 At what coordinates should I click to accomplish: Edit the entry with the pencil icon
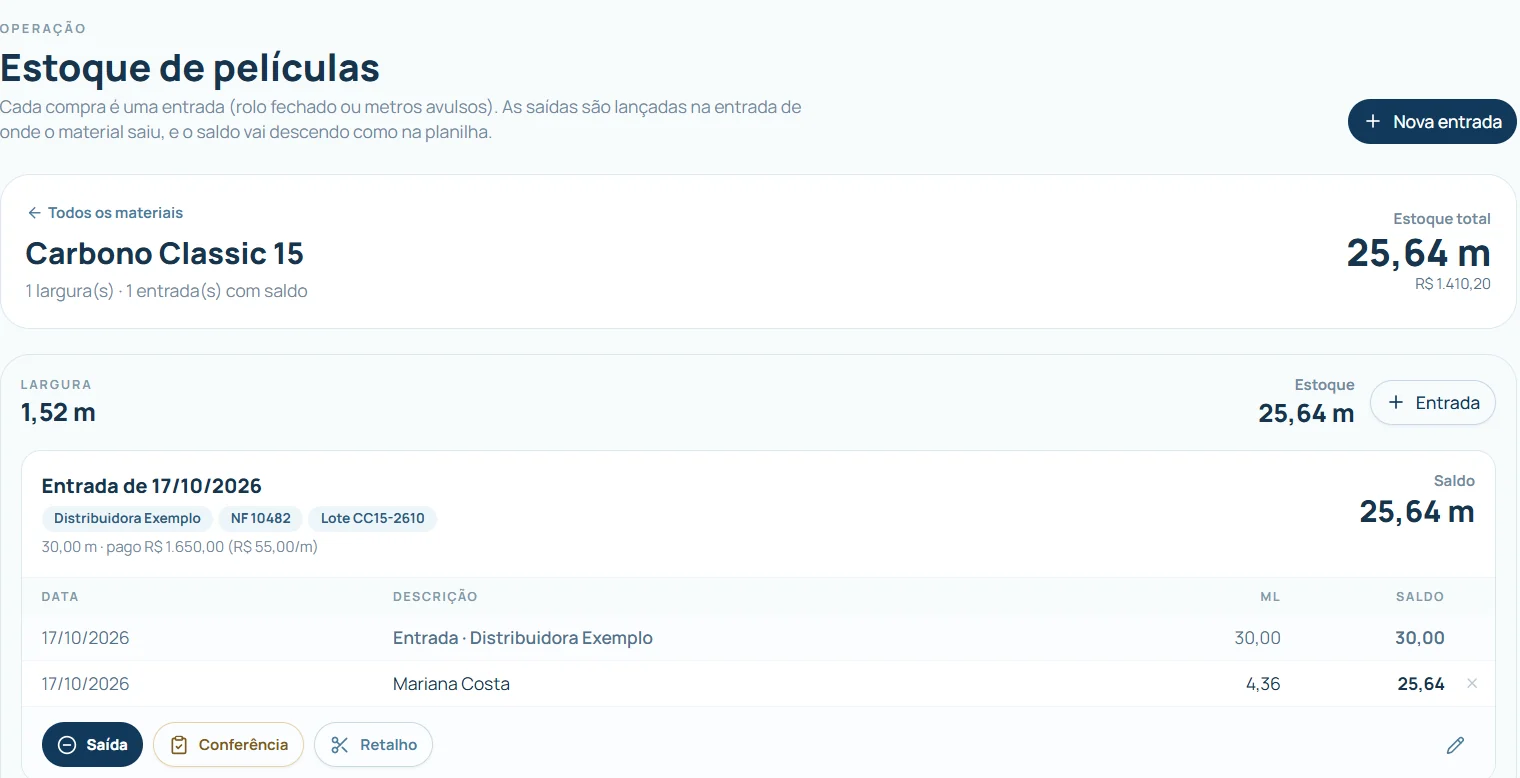(x=1455, y=745)
